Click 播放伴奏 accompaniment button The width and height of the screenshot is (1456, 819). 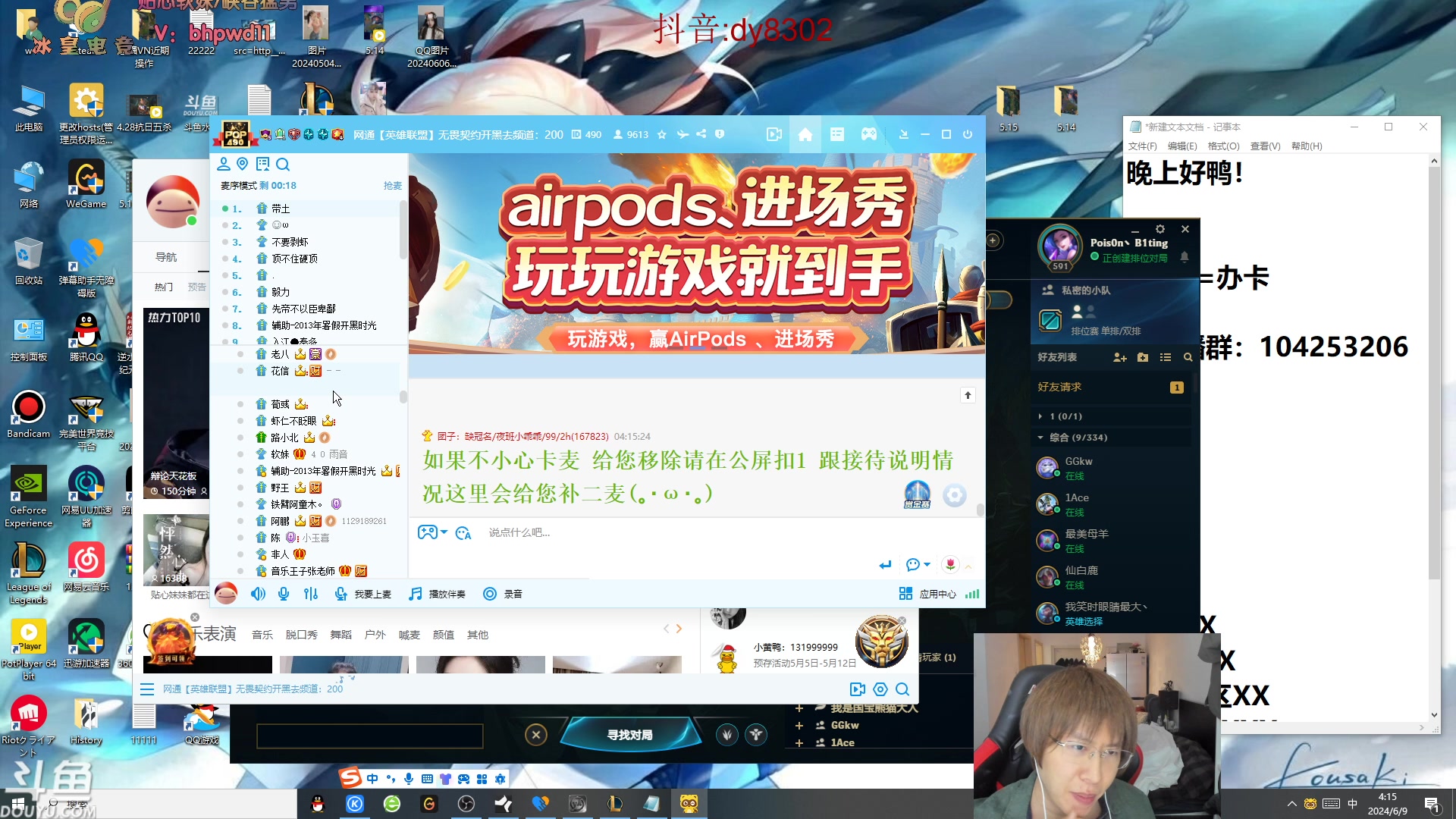pos(438,594)
